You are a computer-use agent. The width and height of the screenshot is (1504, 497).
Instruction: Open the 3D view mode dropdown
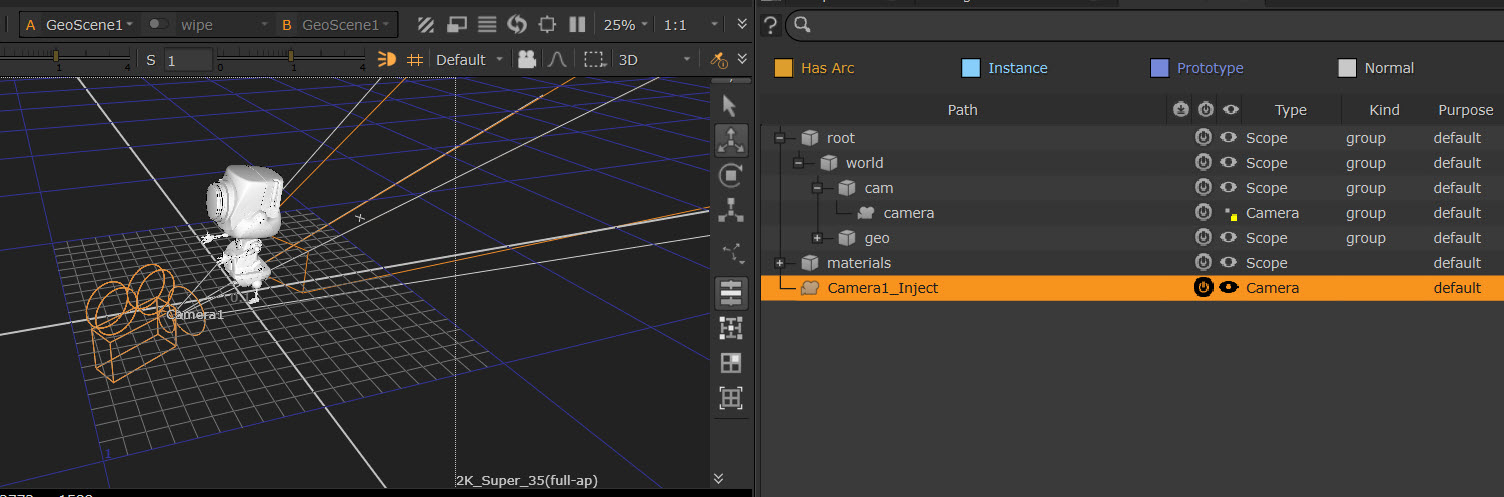655,60
